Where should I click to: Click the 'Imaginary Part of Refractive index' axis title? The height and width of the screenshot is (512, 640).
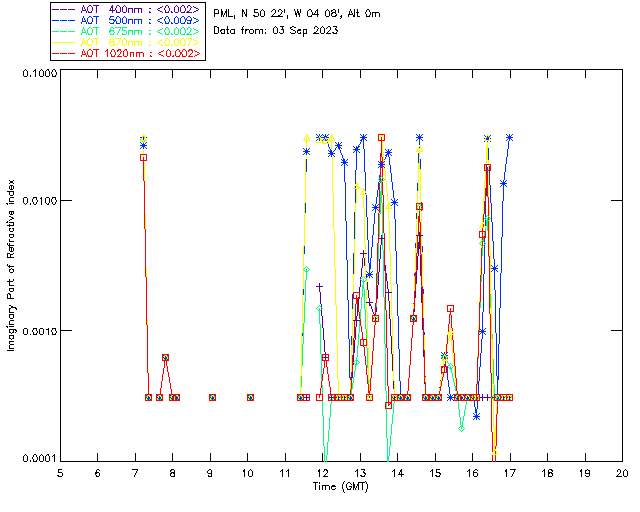point(11,265)
